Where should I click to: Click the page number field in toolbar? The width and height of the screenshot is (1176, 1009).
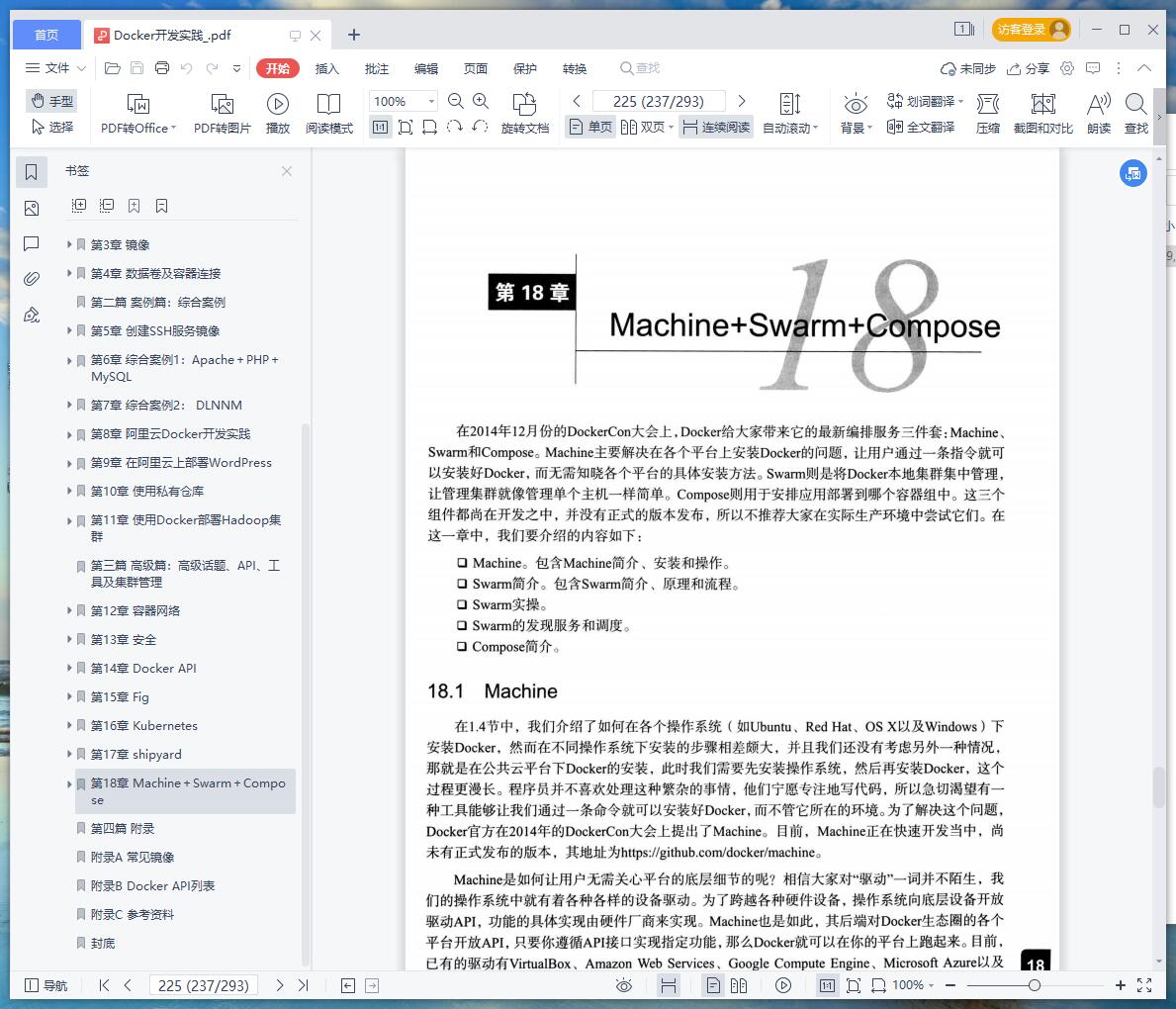pyautogui.click(x=659, y=101)
